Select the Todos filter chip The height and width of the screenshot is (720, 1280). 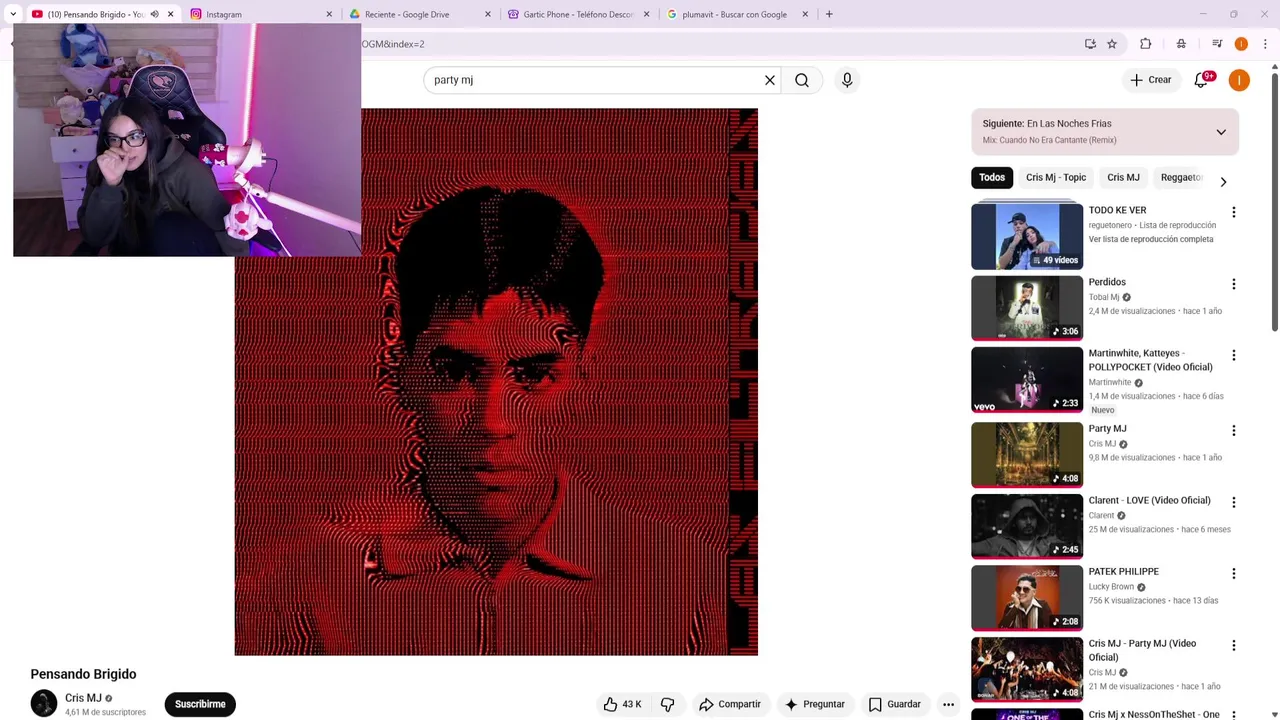click(x=992, y=177)
